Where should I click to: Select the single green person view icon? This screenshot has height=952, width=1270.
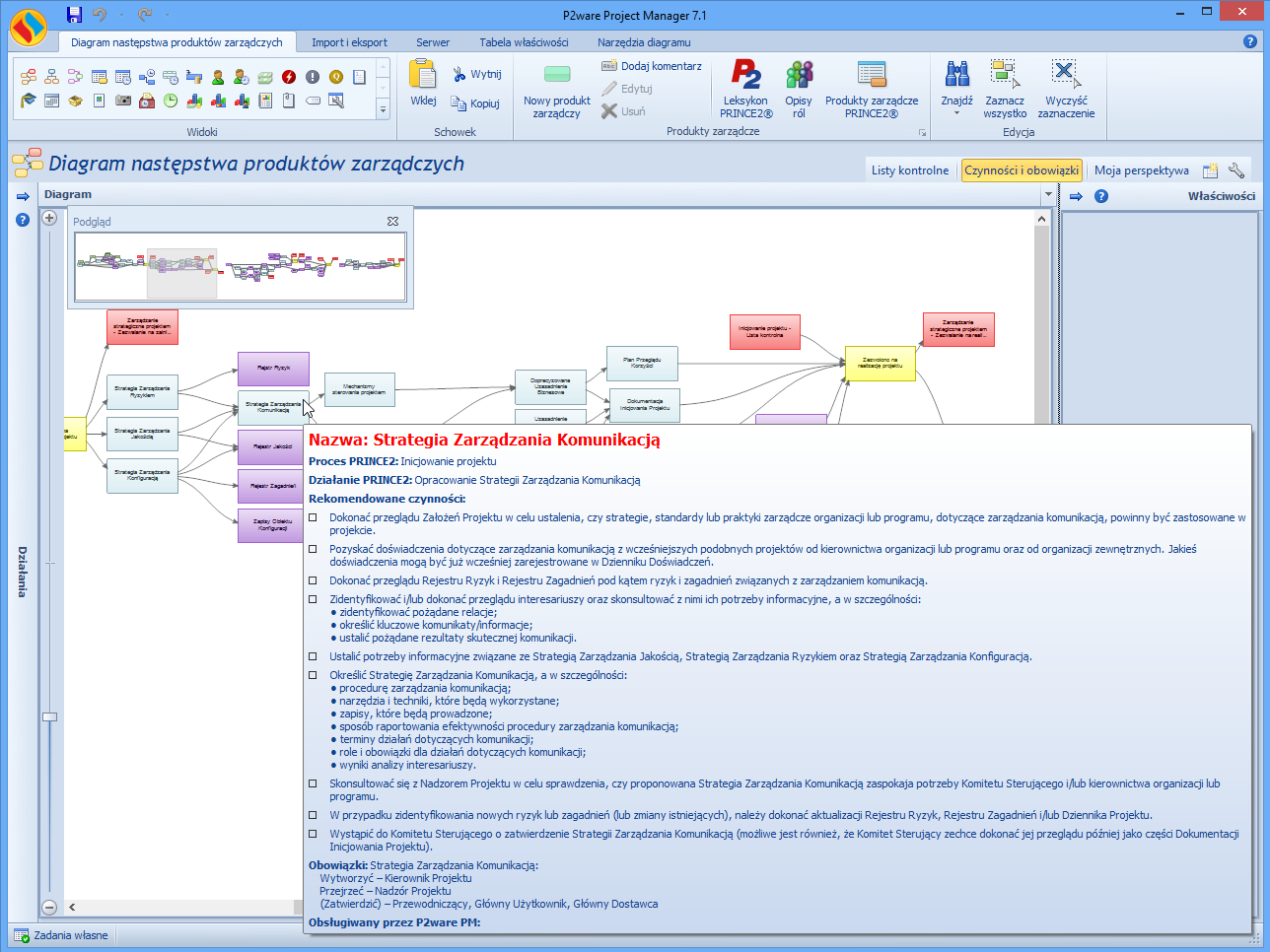point(218,77)
